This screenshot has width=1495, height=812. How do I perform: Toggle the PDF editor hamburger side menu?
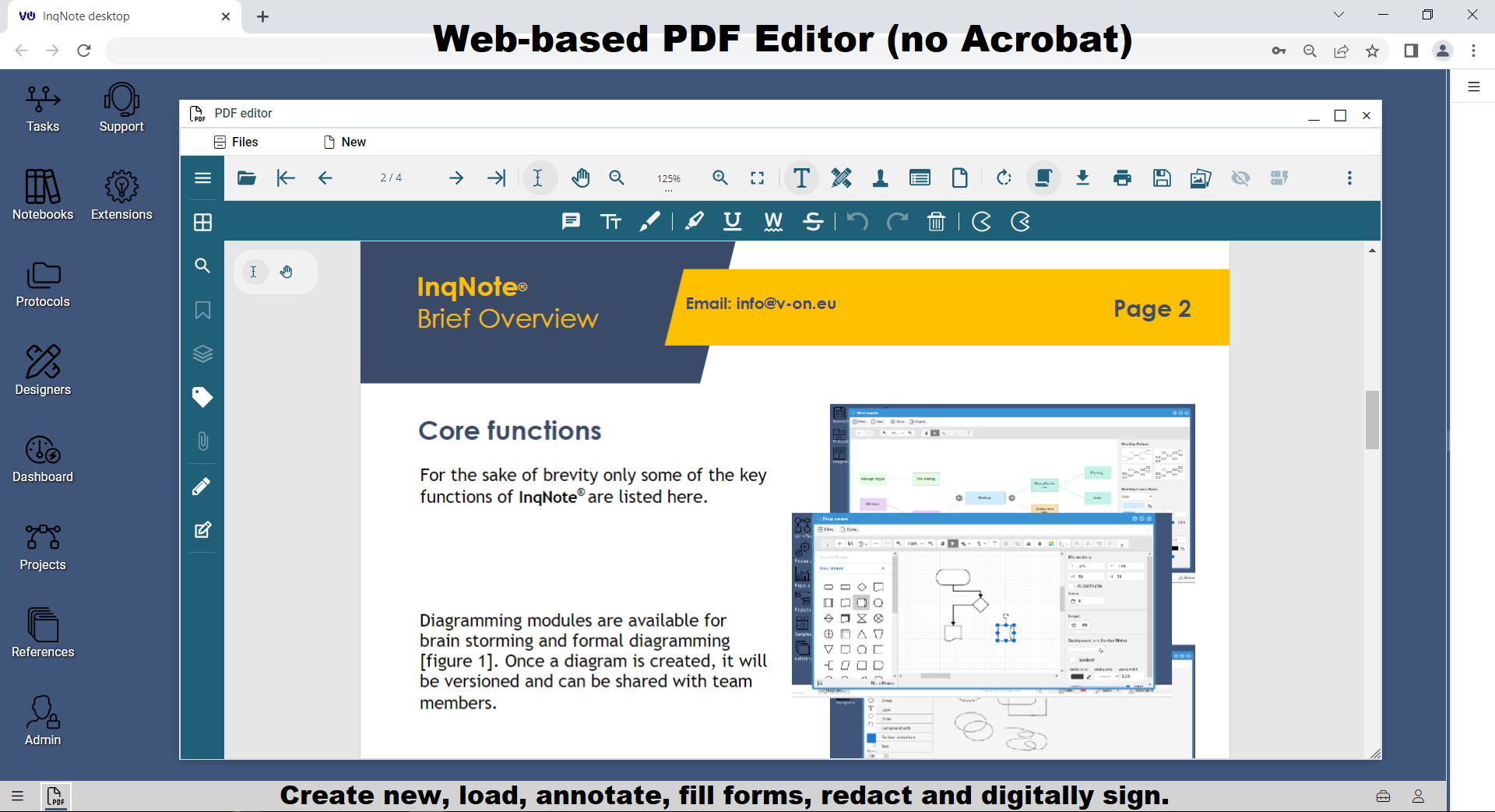pos(202,178)
